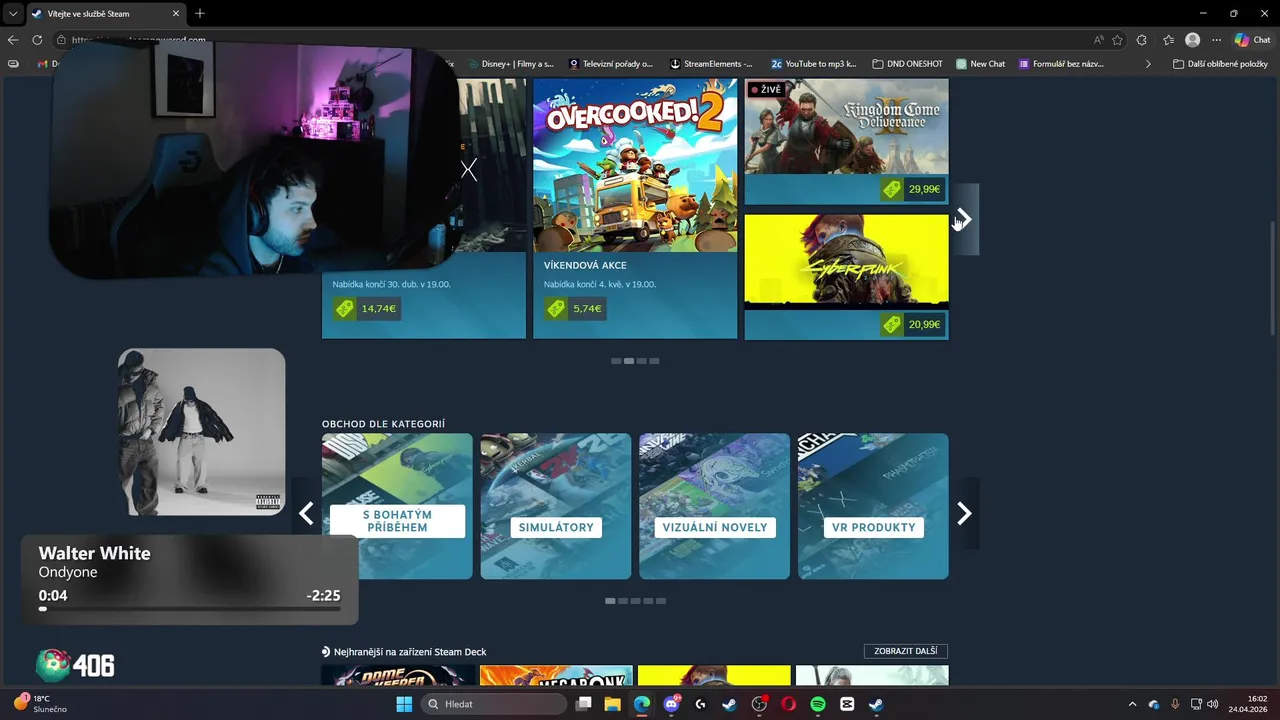Screen dimensions: 1280x720
Task: Open Task View in the taskbar
Action: coord(584,704)
